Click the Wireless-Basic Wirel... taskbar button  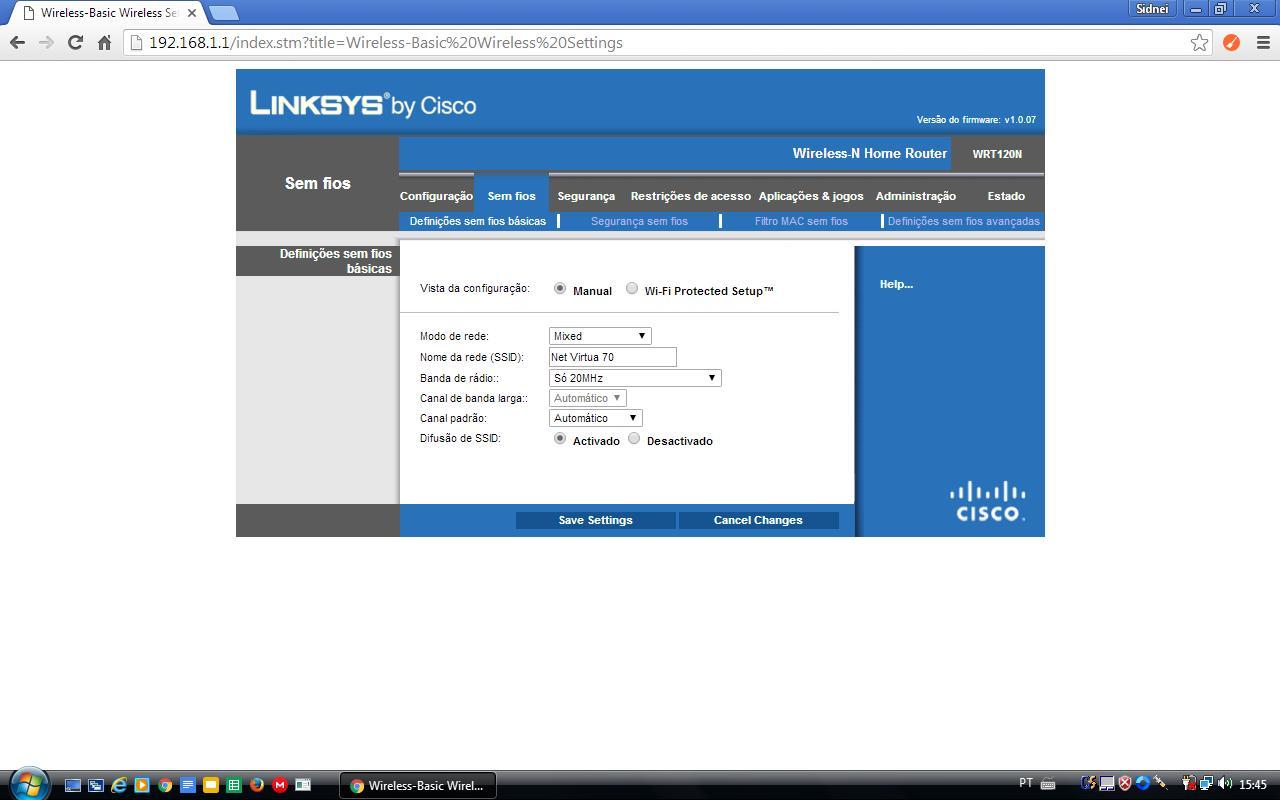point(418,785)
